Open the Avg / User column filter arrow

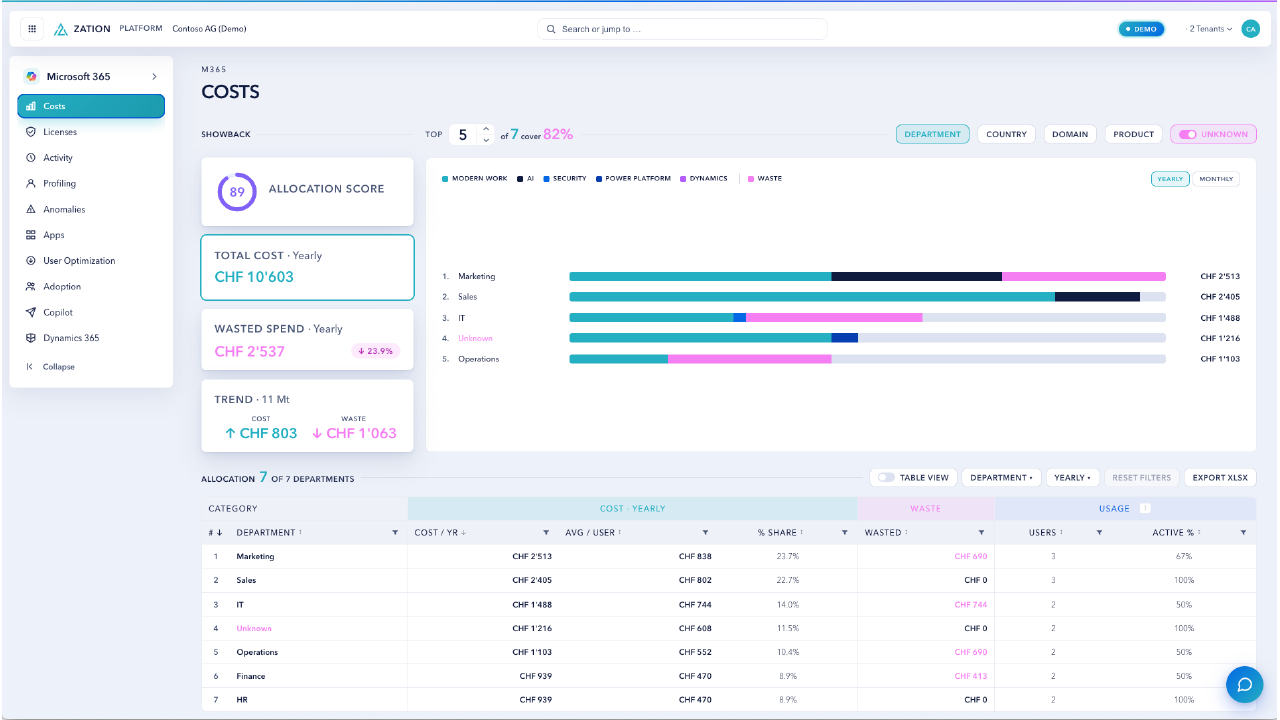[705, 533]
